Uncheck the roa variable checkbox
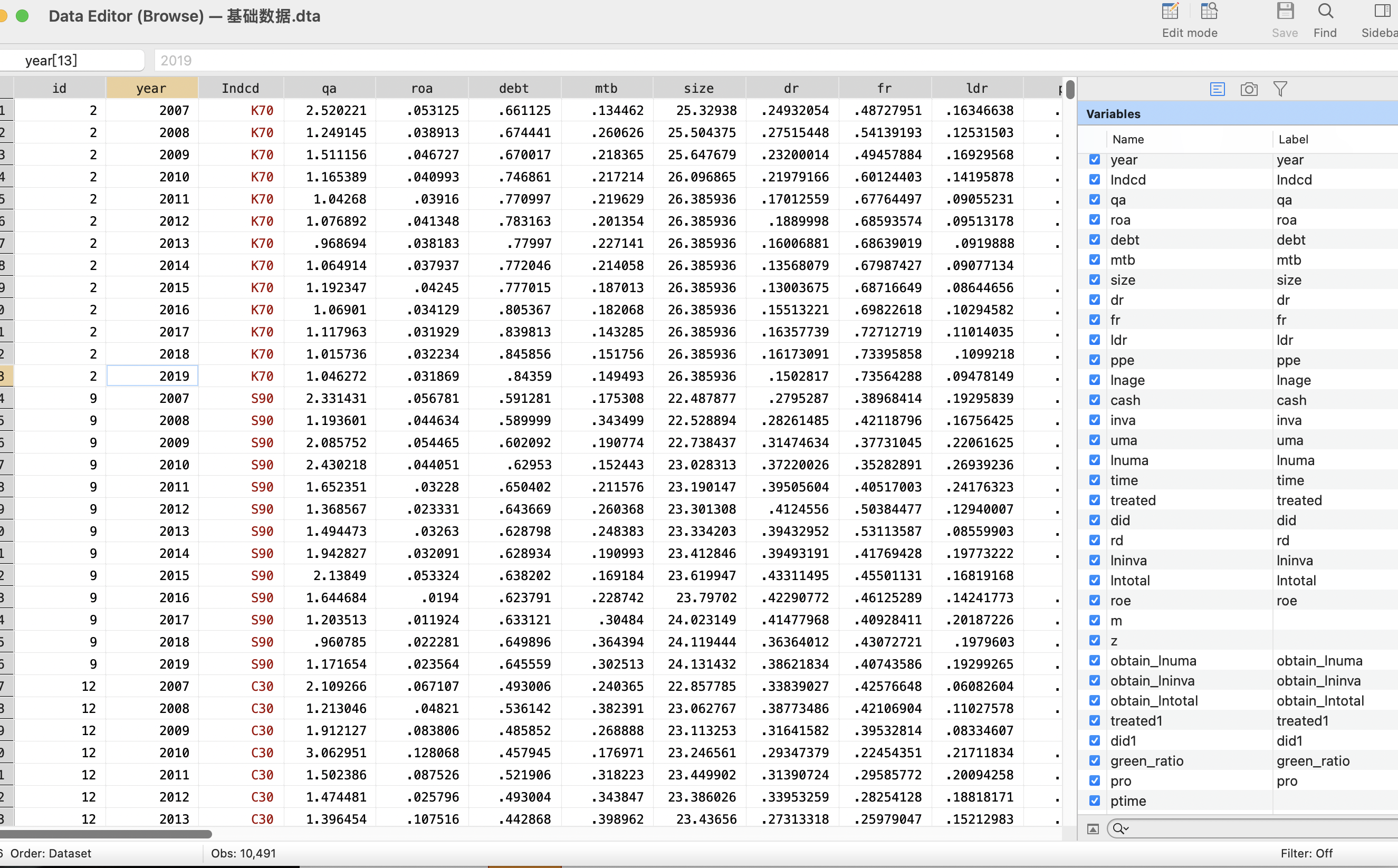 [1095, 220]
